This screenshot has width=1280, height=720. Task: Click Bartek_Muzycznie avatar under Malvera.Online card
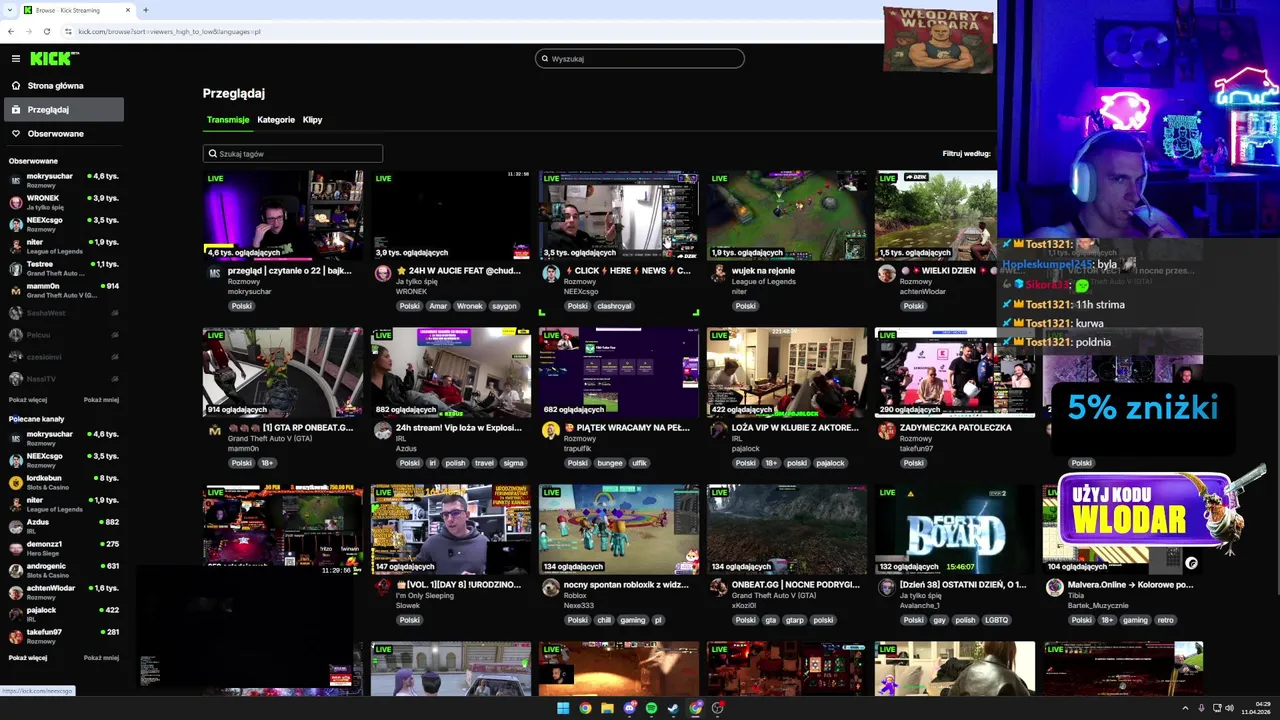(1055, 587)
